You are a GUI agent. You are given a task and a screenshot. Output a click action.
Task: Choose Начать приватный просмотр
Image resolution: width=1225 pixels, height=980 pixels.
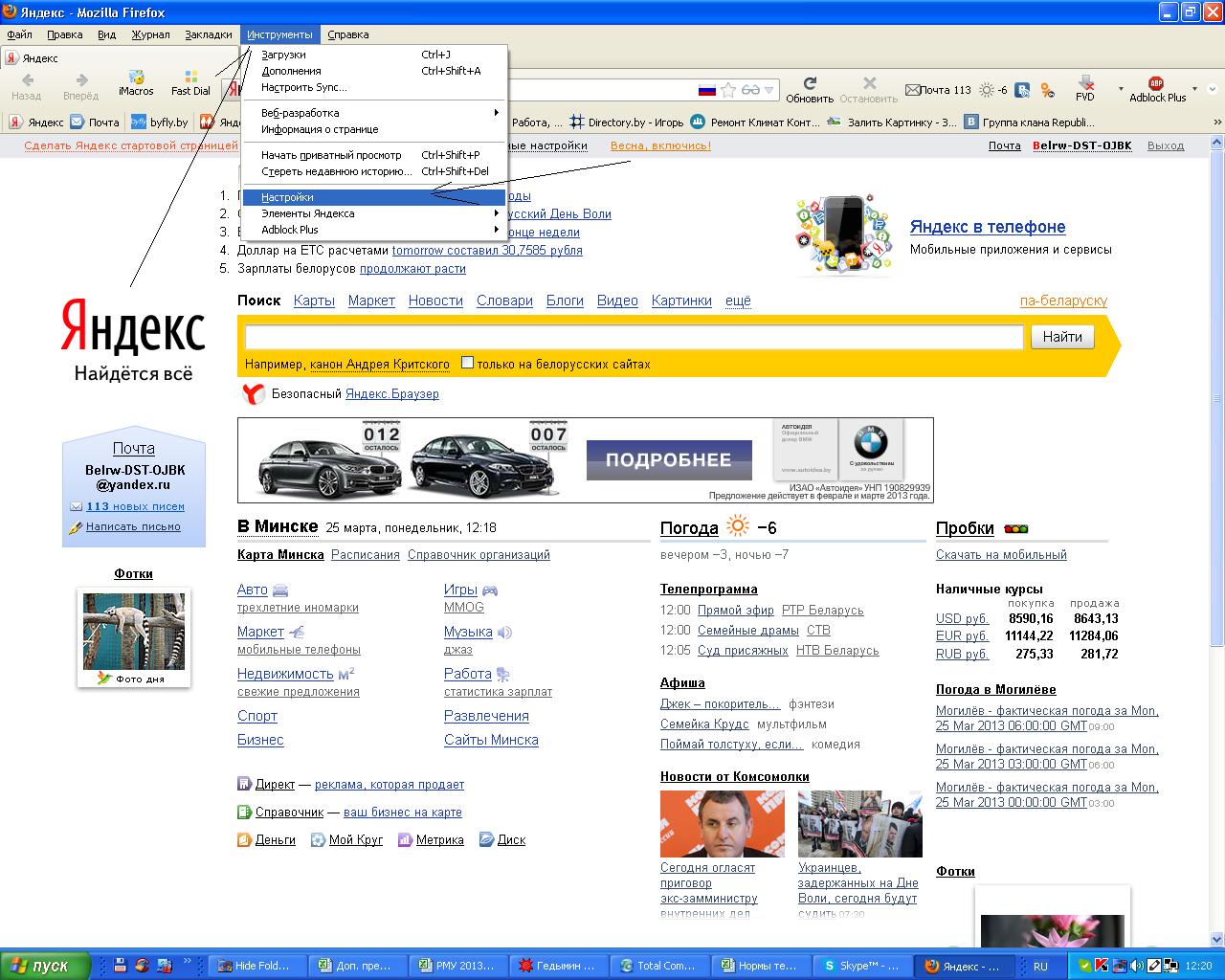point(374,155)
